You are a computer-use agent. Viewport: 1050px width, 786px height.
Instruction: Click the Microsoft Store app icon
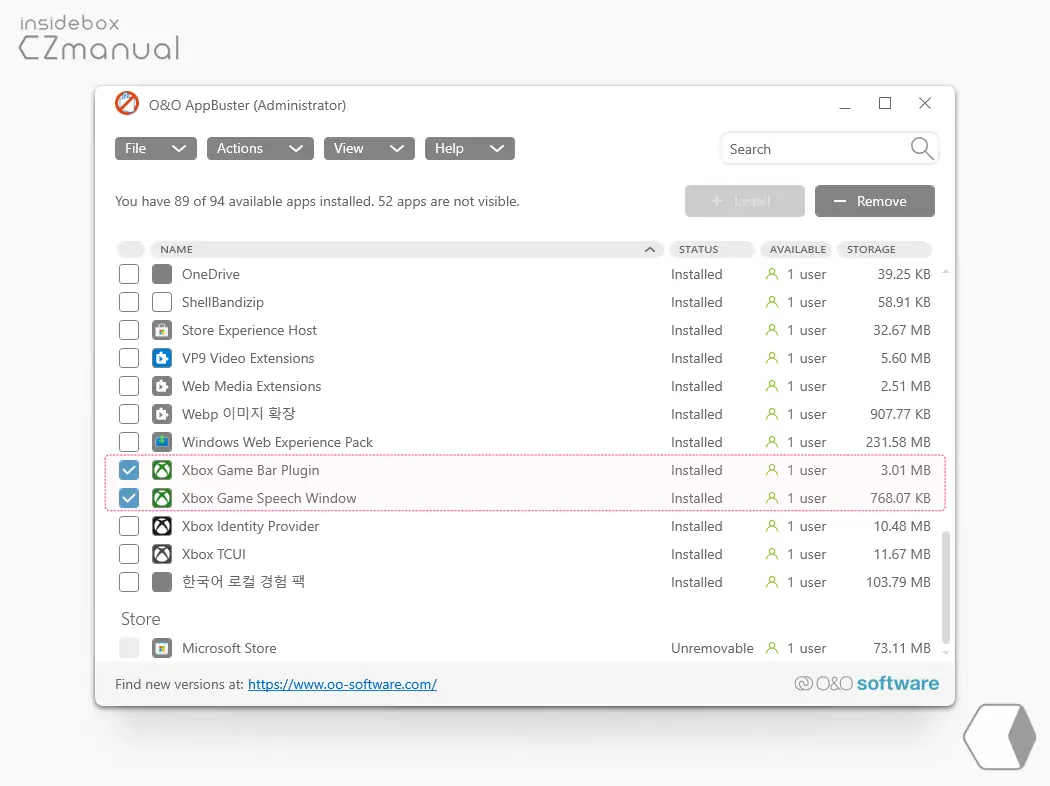[161, 648]
